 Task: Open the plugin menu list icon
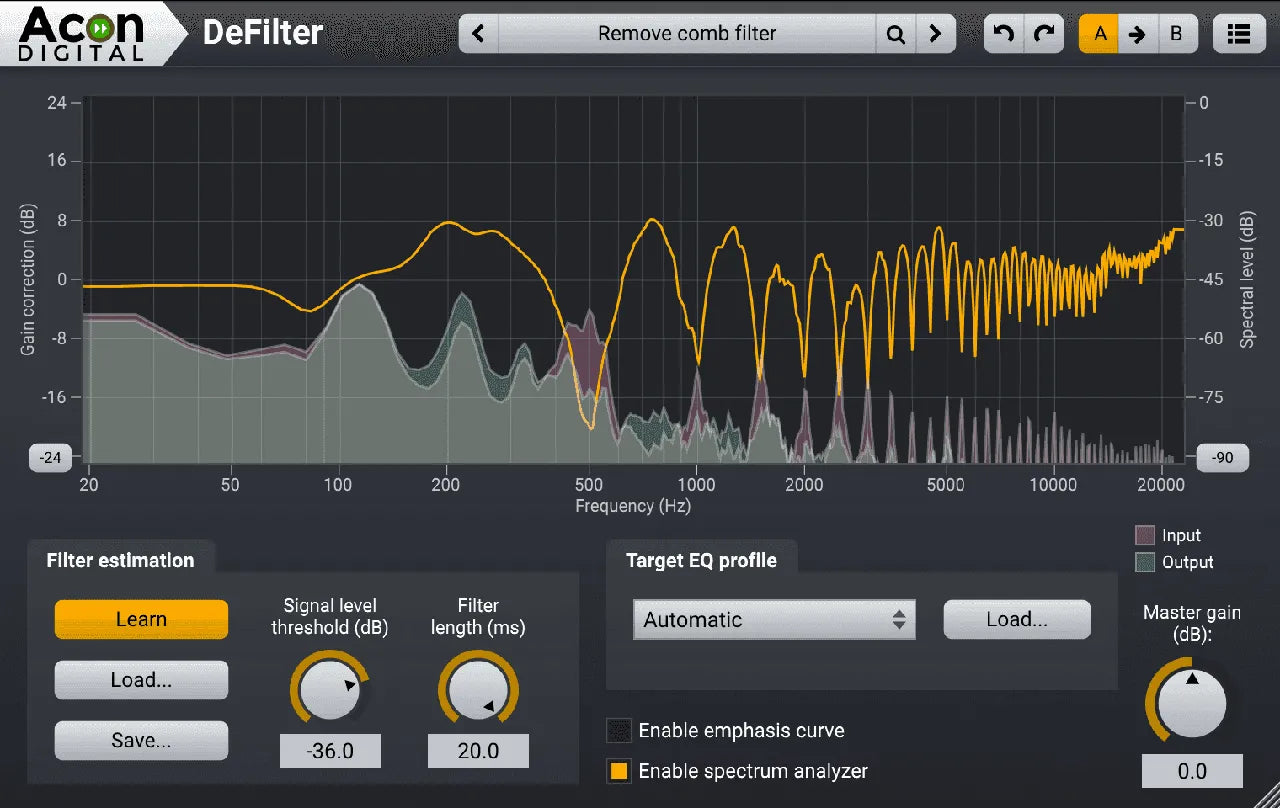[1239, 33]
